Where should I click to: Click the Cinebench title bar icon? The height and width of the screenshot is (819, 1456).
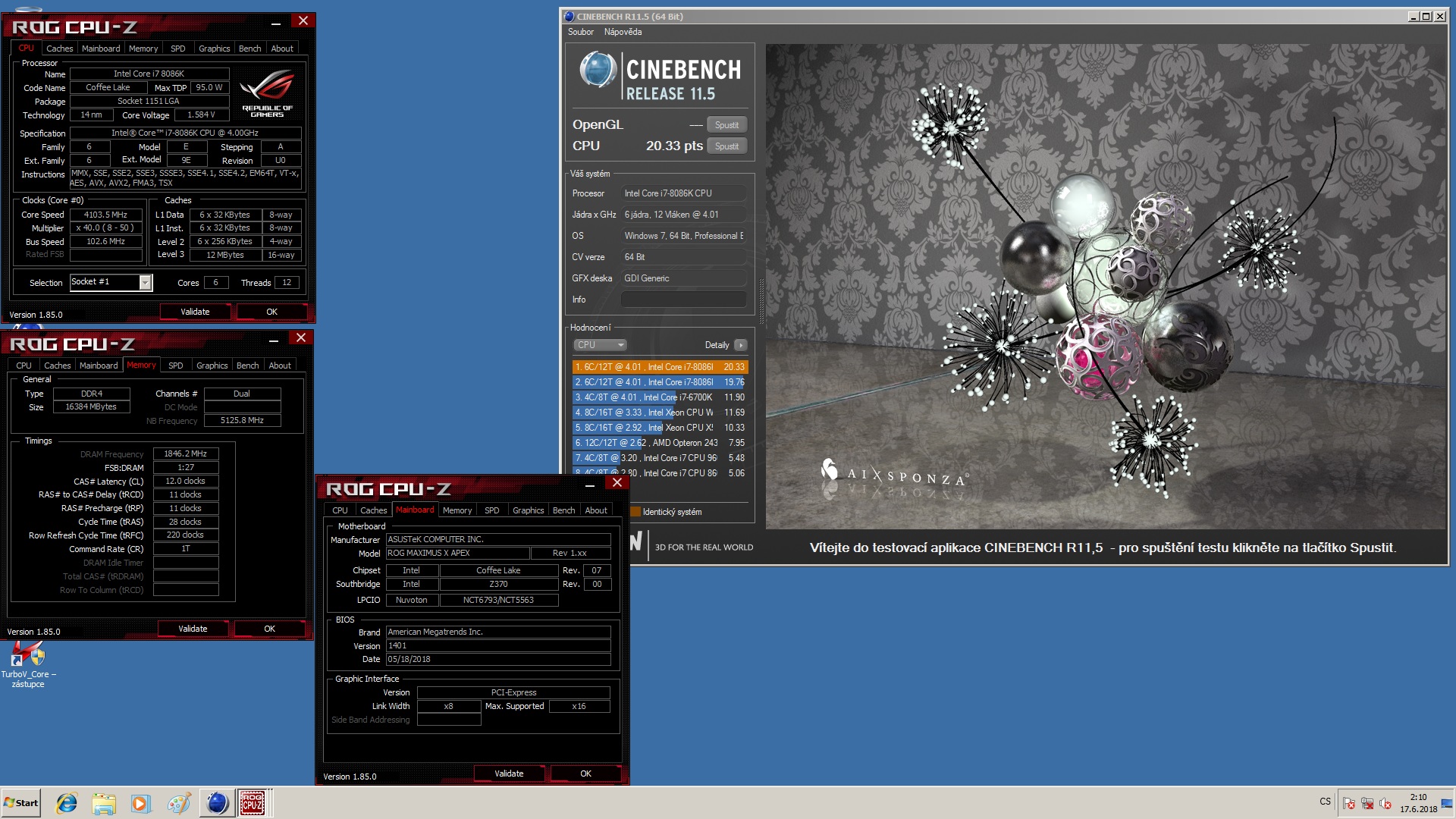(x=570, y=16)
